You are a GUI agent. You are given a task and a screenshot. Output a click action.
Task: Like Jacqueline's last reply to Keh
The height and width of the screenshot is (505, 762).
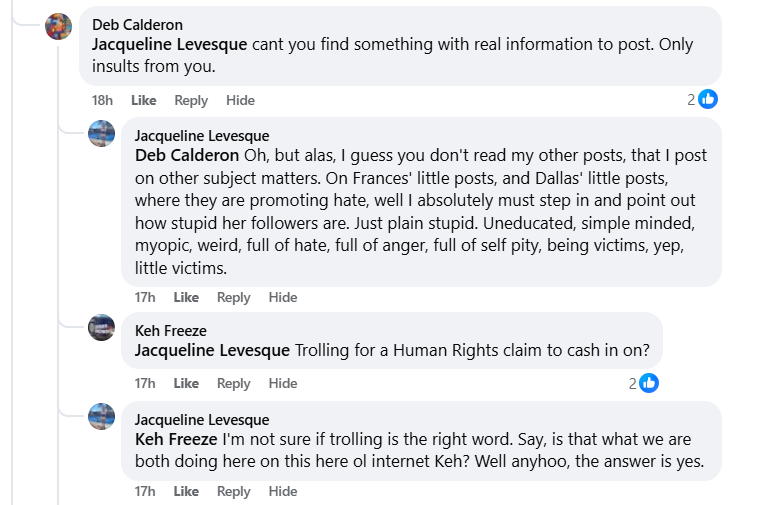pos(186,491)
